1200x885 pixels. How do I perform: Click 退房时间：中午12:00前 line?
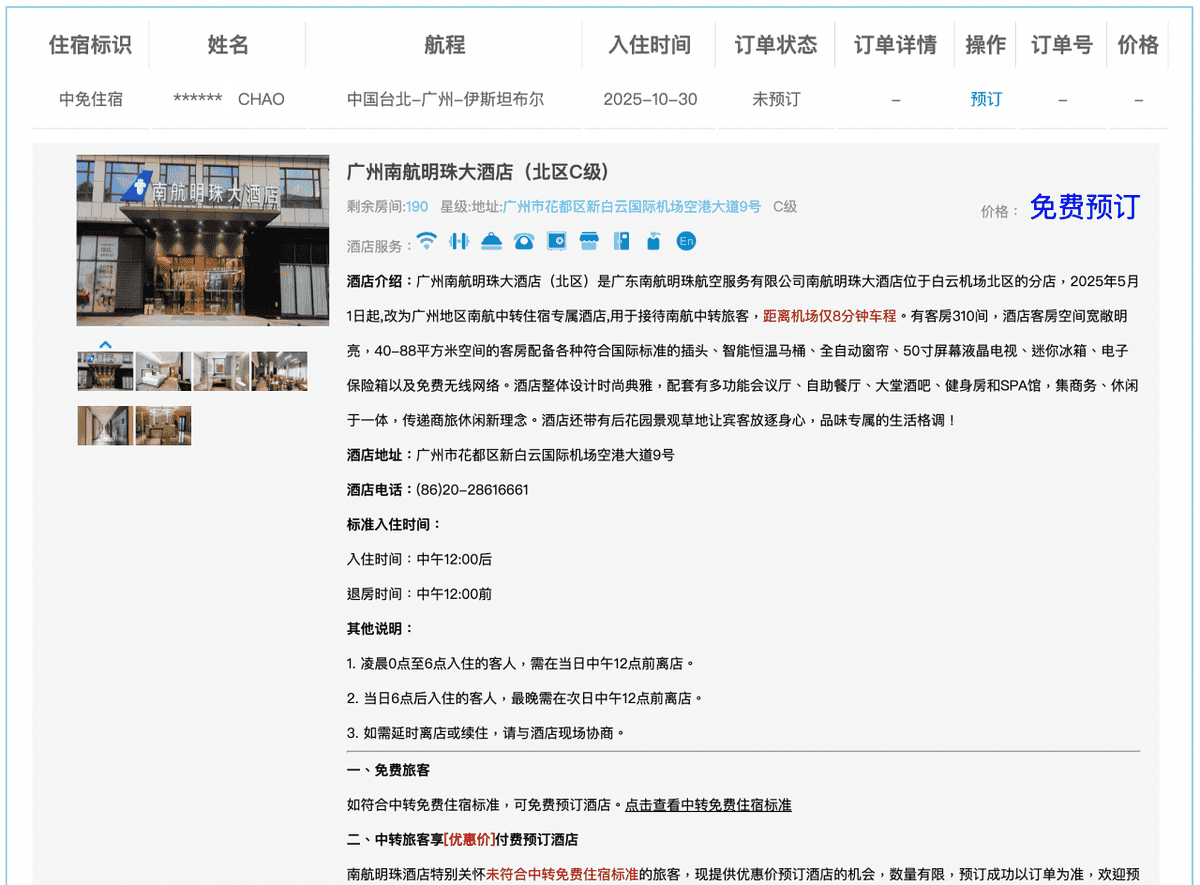pyautogui.click(x=420, y=594)
